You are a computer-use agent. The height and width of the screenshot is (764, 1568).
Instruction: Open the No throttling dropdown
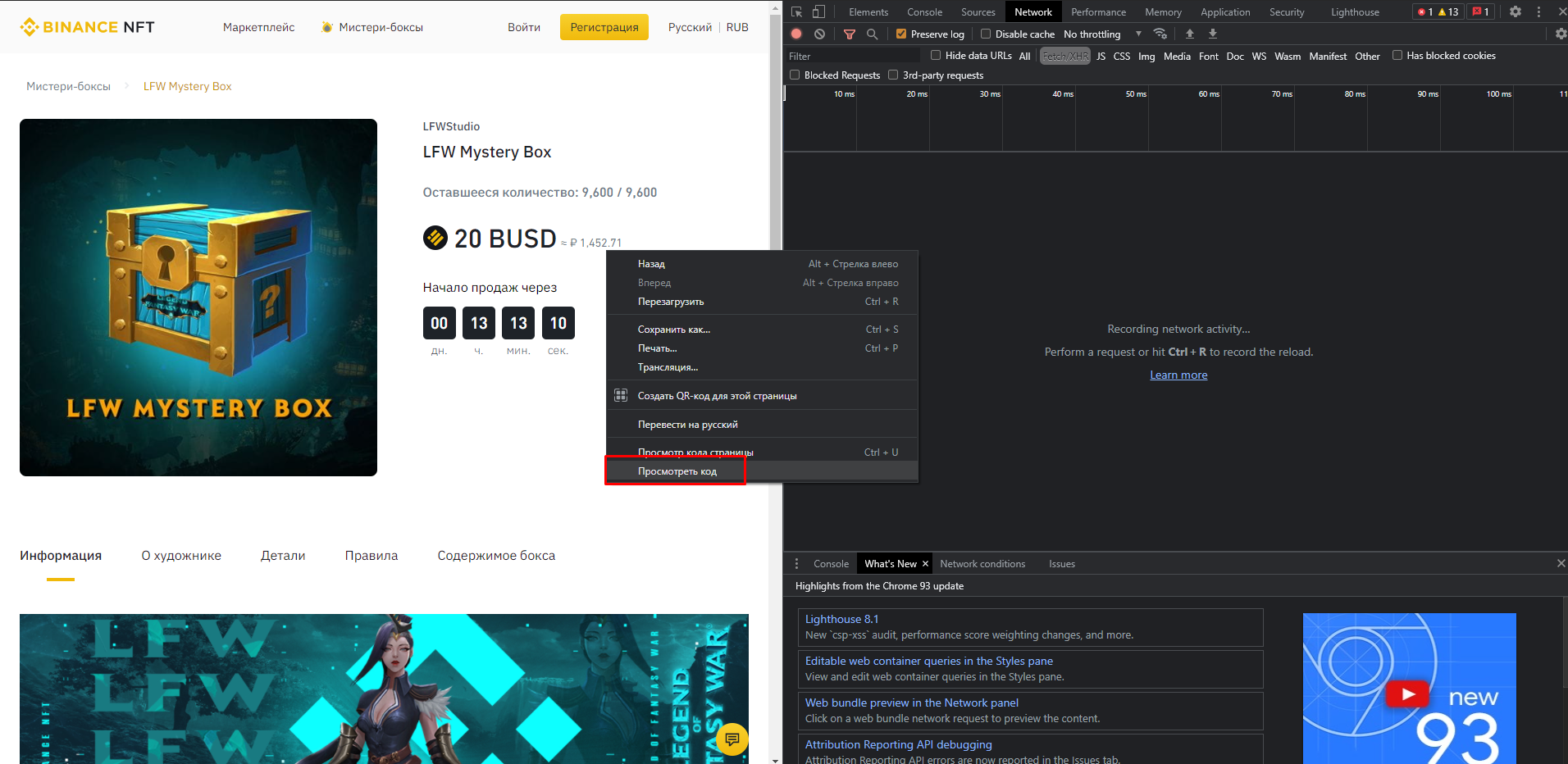[x=1102, y=34]
